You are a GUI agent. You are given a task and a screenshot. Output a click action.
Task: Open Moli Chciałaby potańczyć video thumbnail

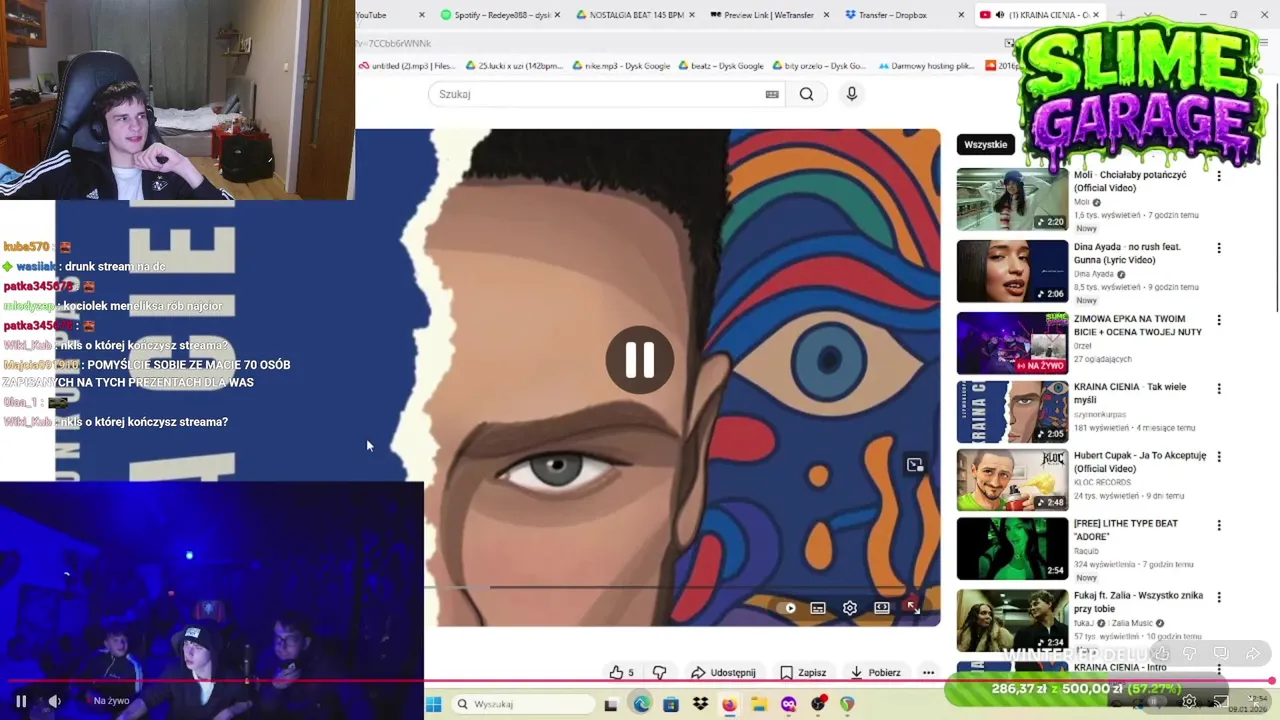pyautogui.click(x=1012, y=199)
